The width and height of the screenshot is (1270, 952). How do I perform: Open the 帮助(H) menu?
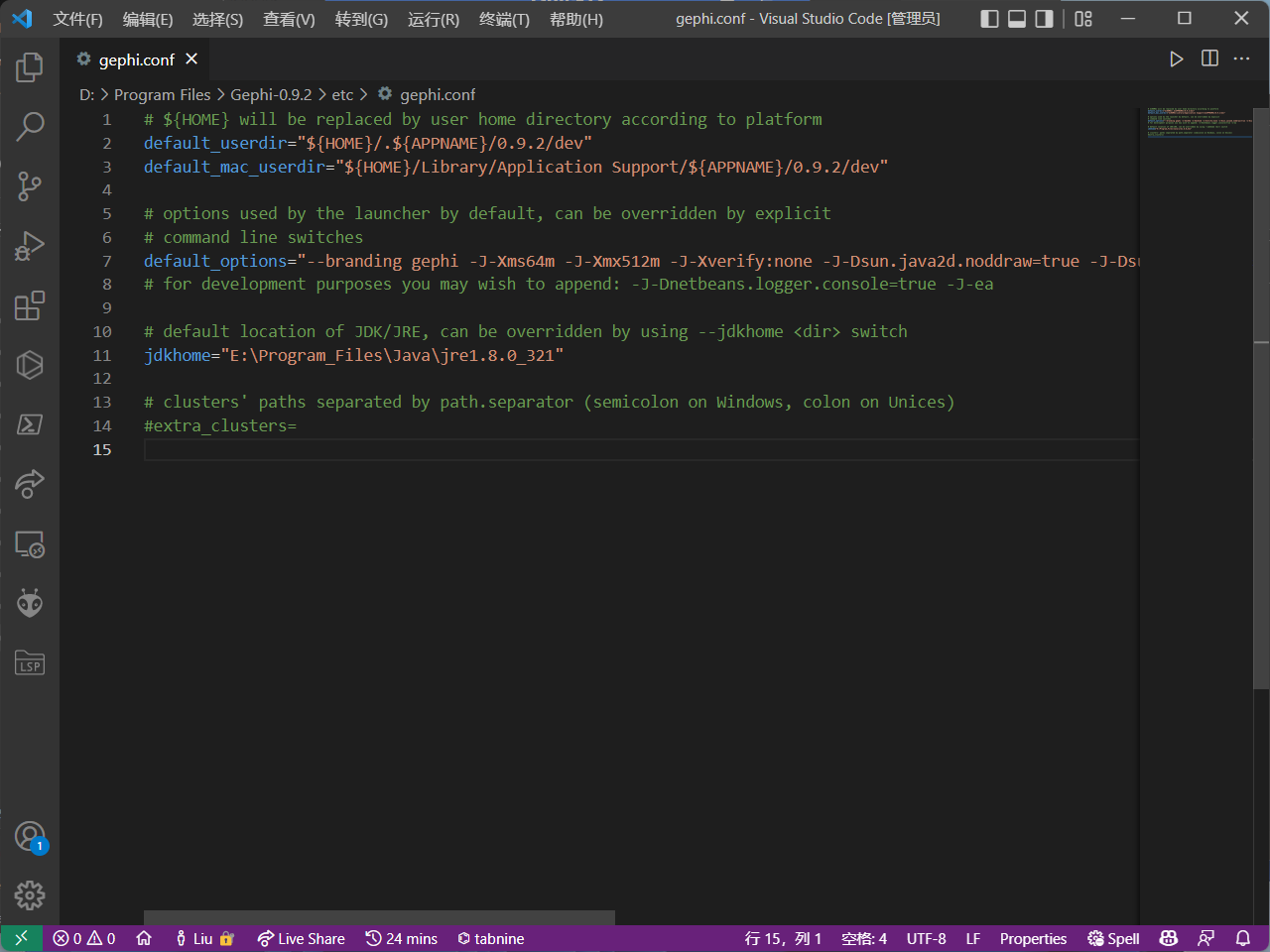coord(576,19)
